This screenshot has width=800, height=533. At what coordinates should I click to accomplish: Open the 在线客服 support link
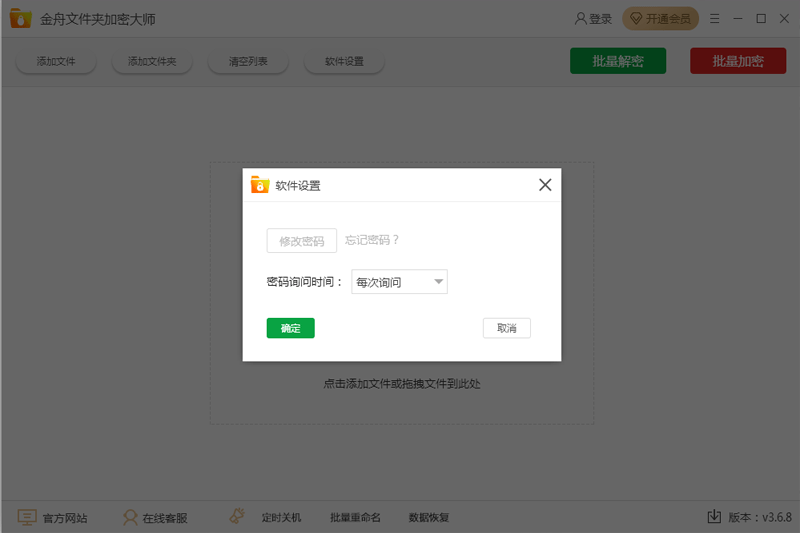coord(155,518)
